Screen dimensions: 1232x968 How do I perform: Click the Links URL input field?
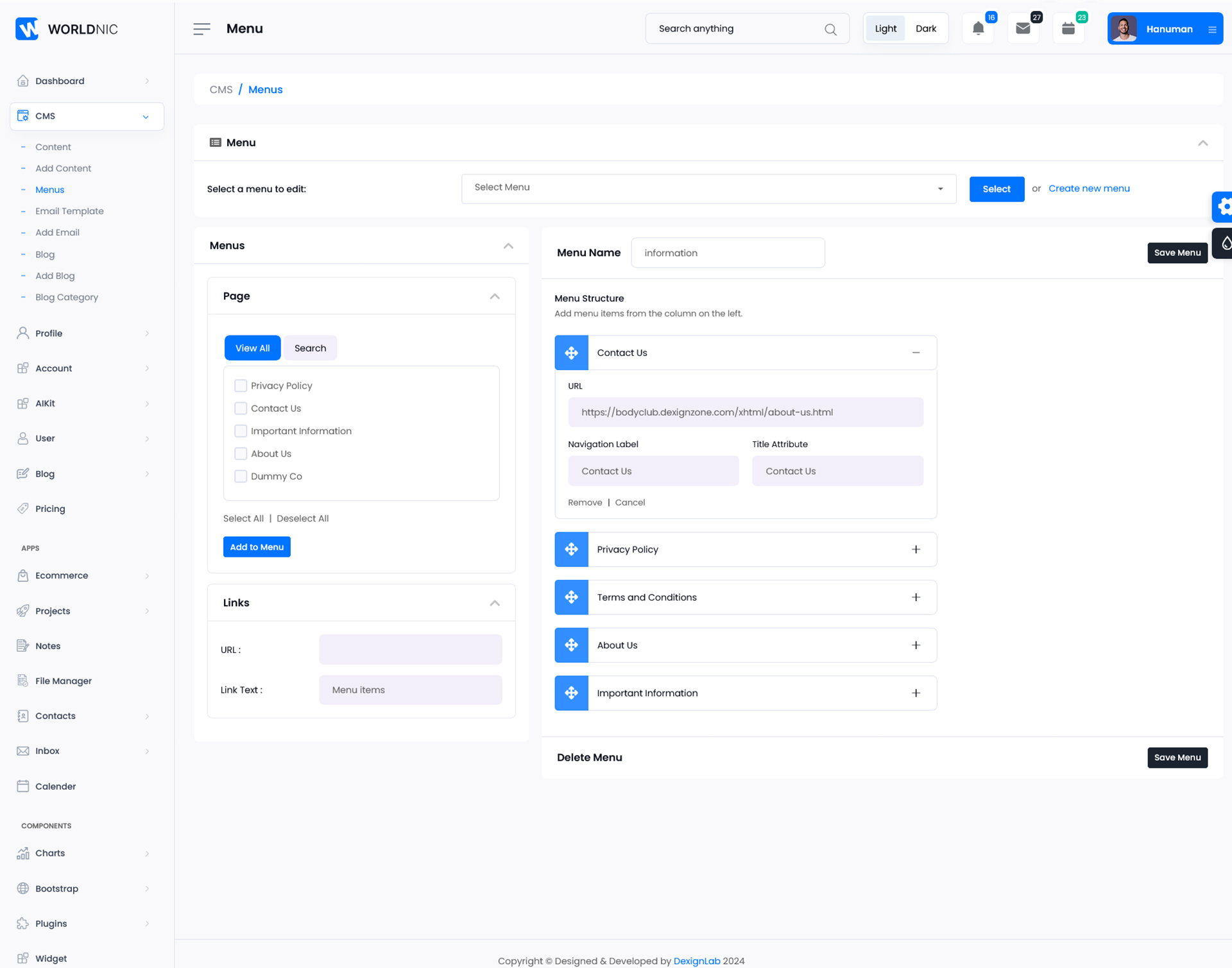point(410,649)
